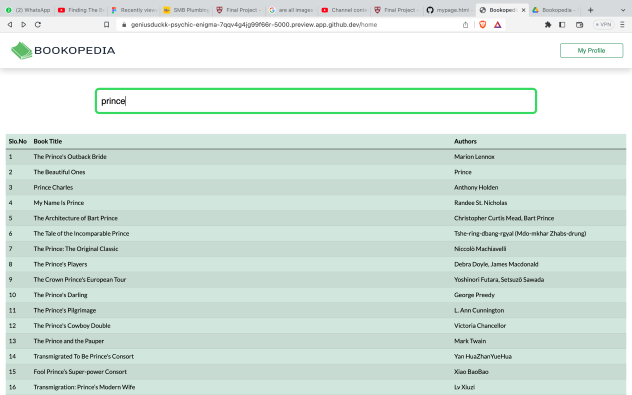The height and width of the screenshot is (395, 632).
Task: Open the extensions puzzle icon
Action: point(548,25)
